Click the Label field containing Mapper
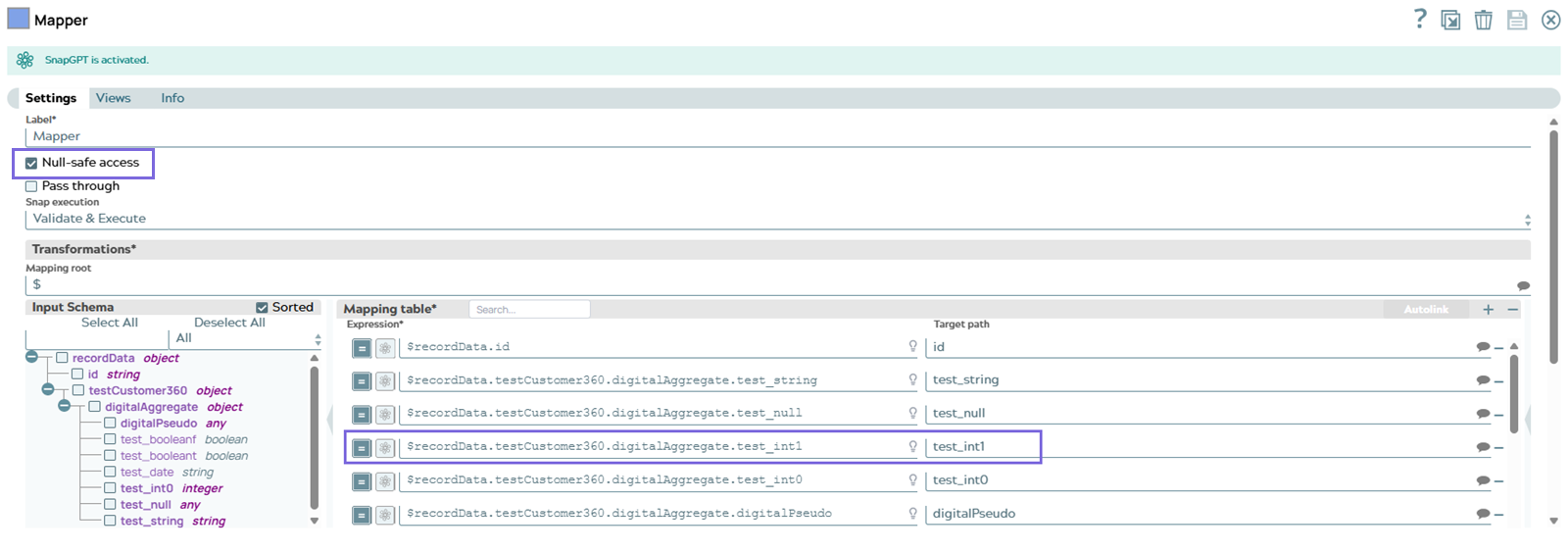Screen dimensions: 1568x552 coord(777,136)
